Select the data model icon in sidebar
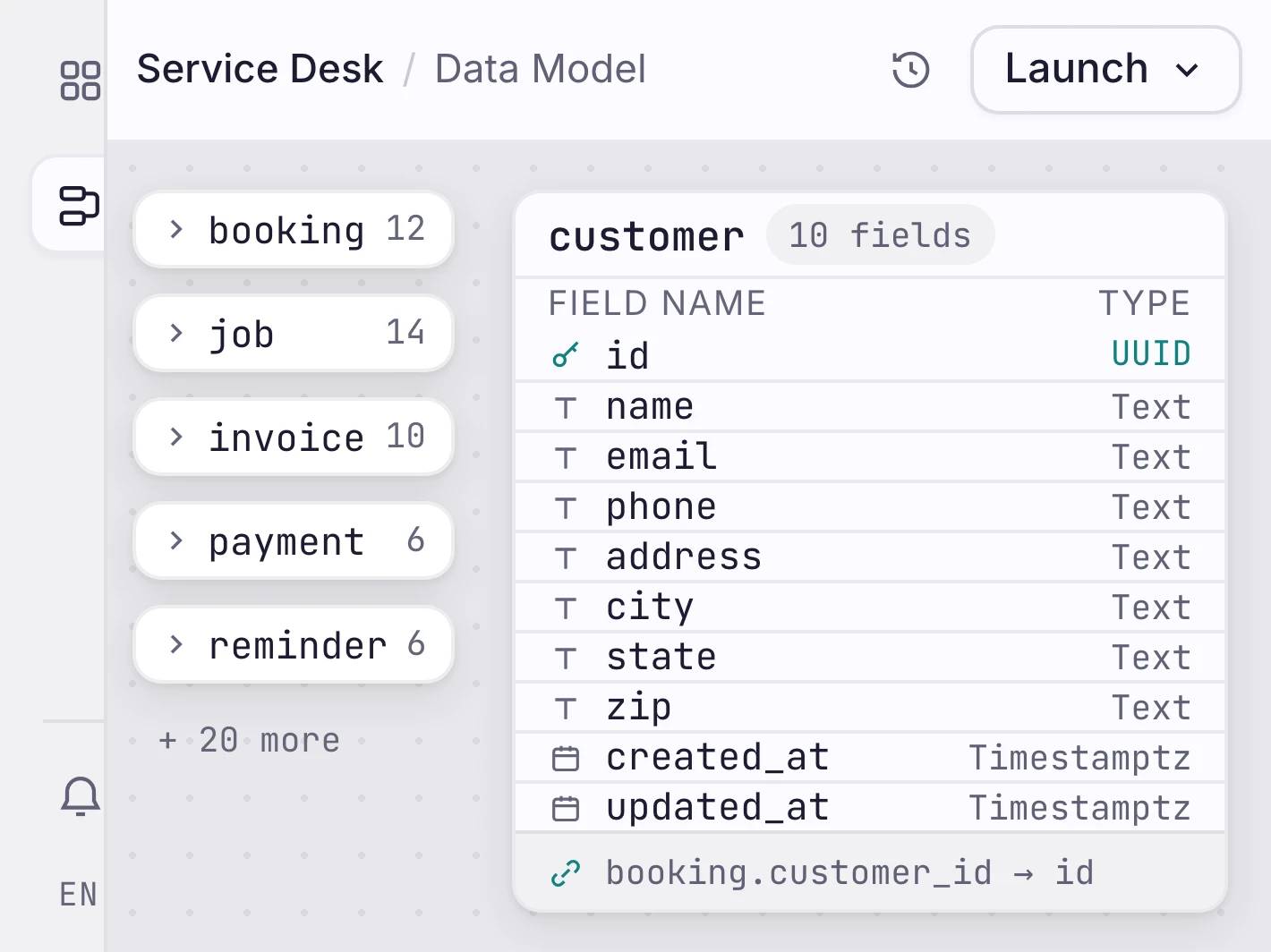This screenshot has height=952, width=1271. tap(79, 205)
